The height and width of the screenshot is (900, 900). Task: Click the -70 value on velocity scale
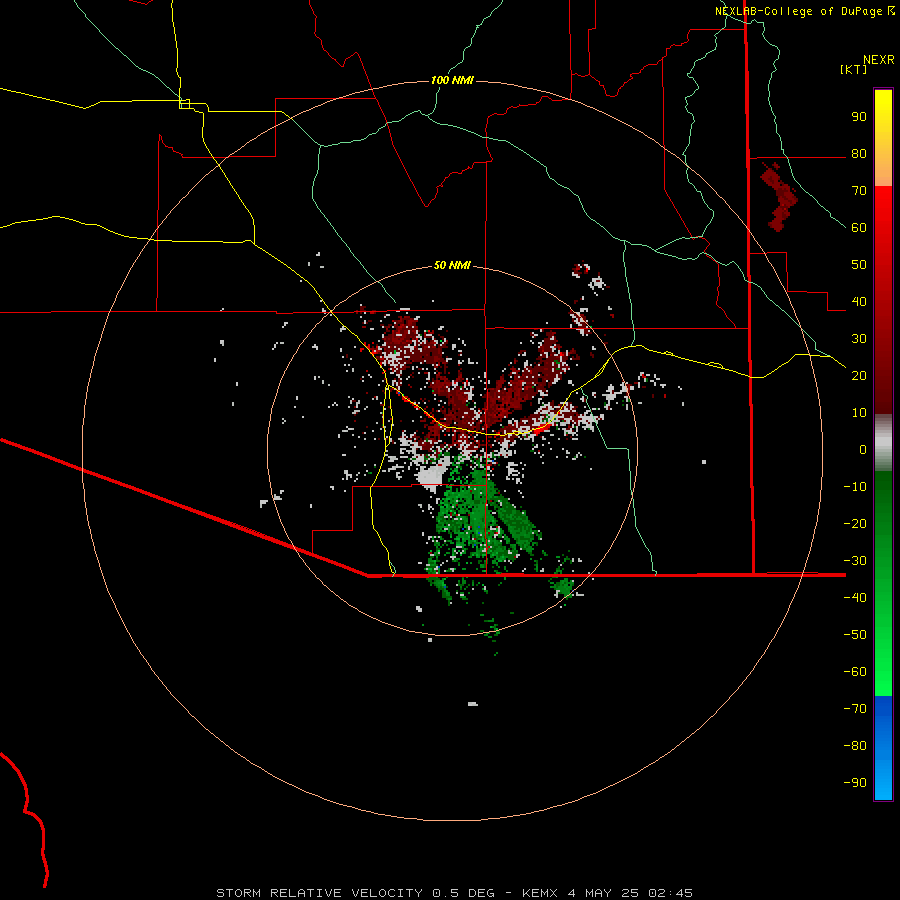point(855,708)
